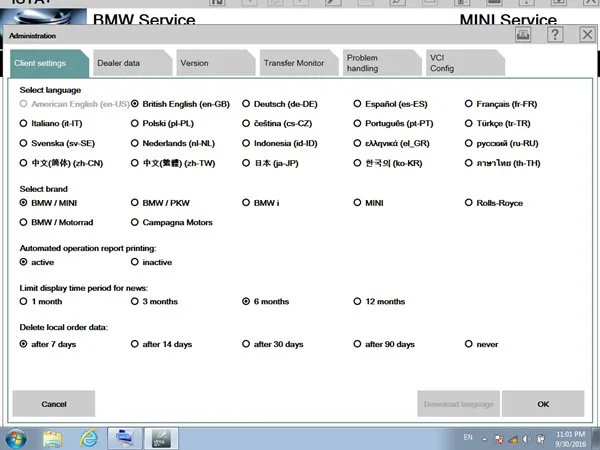Choose the MINI brand option
The height and width of the screenshot is (450, 600).
[368, 203]
